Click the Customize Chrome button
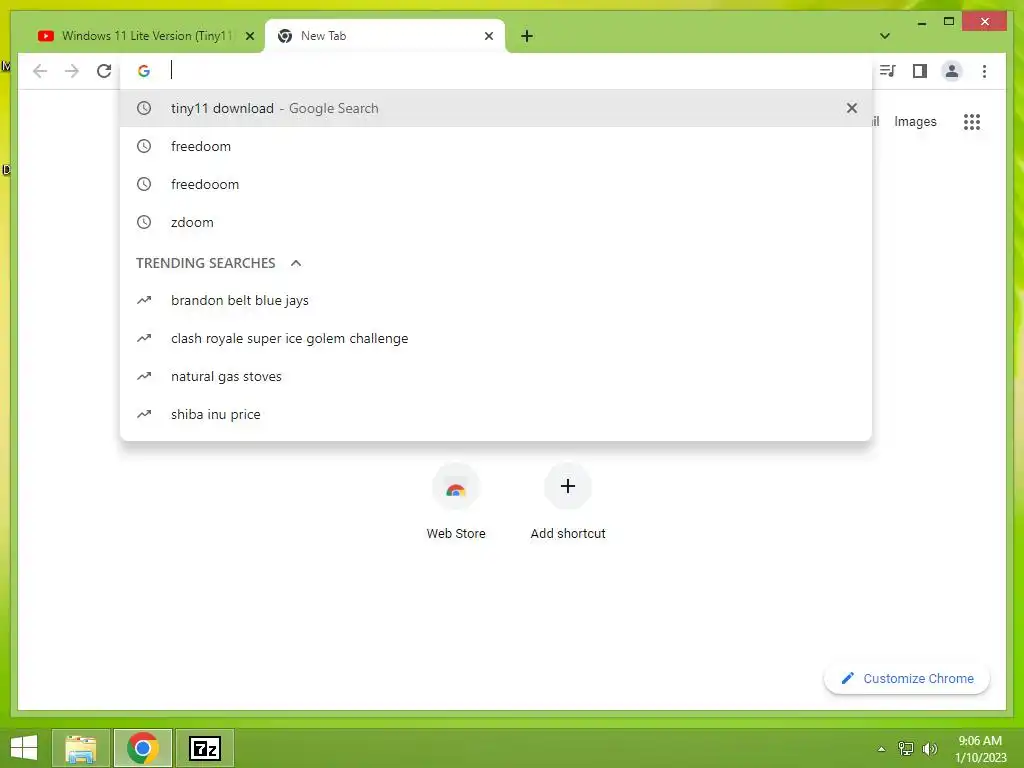1024x768 pixels. [x=907, y=679]
